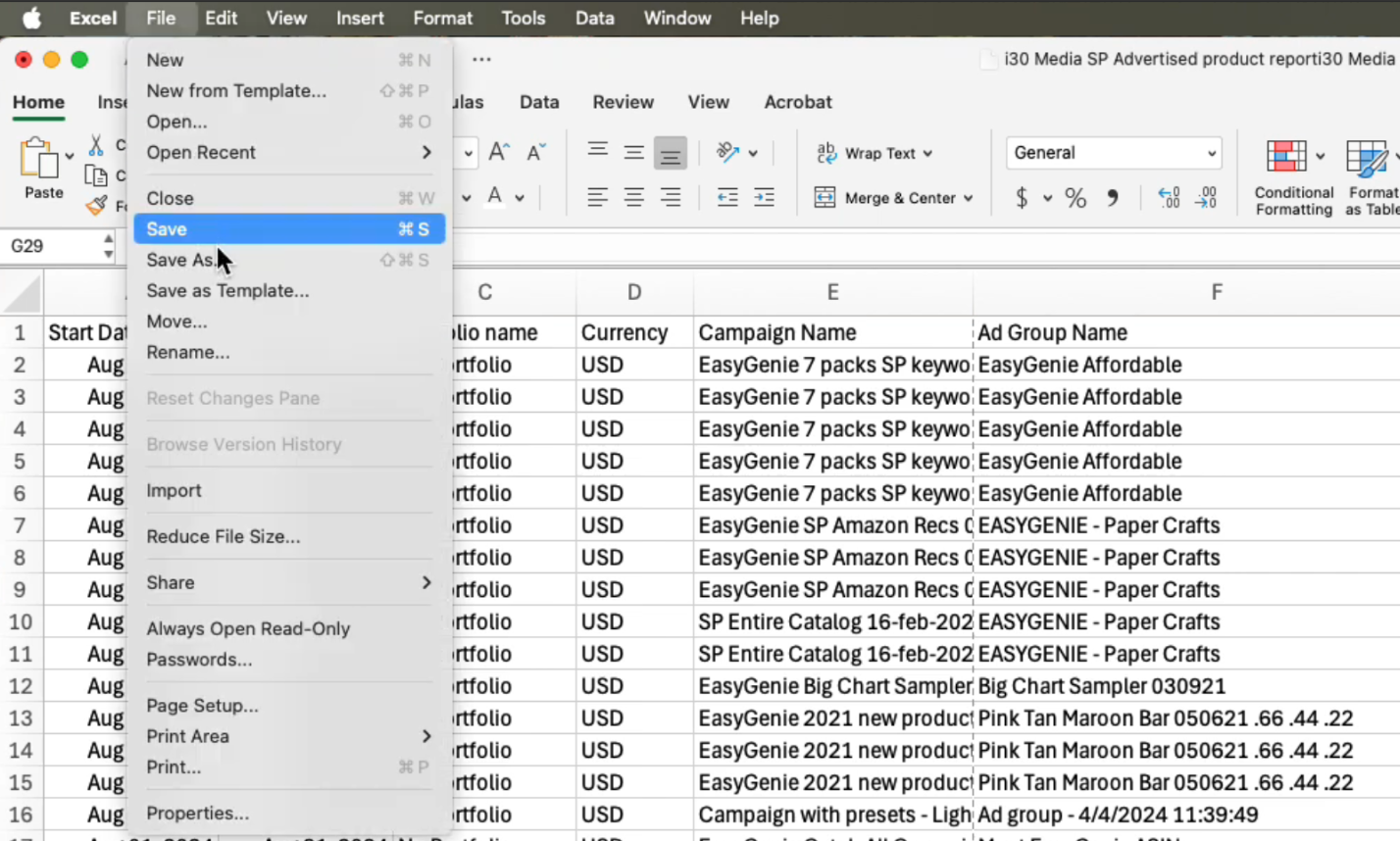Viewport: 1400px width, 841px height.
Task: Decrease font size with the smaller A icon
Action: point(535,152)
